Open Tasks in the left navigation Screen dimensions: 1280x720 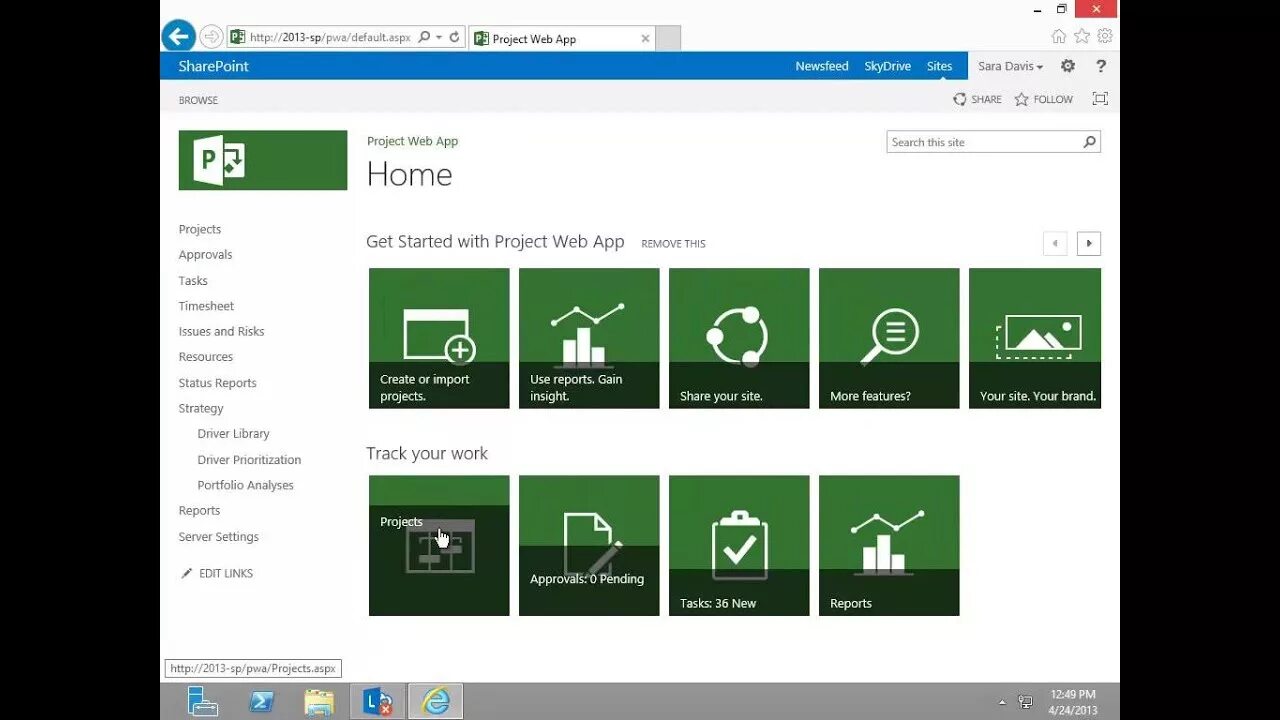pos(193,281)
